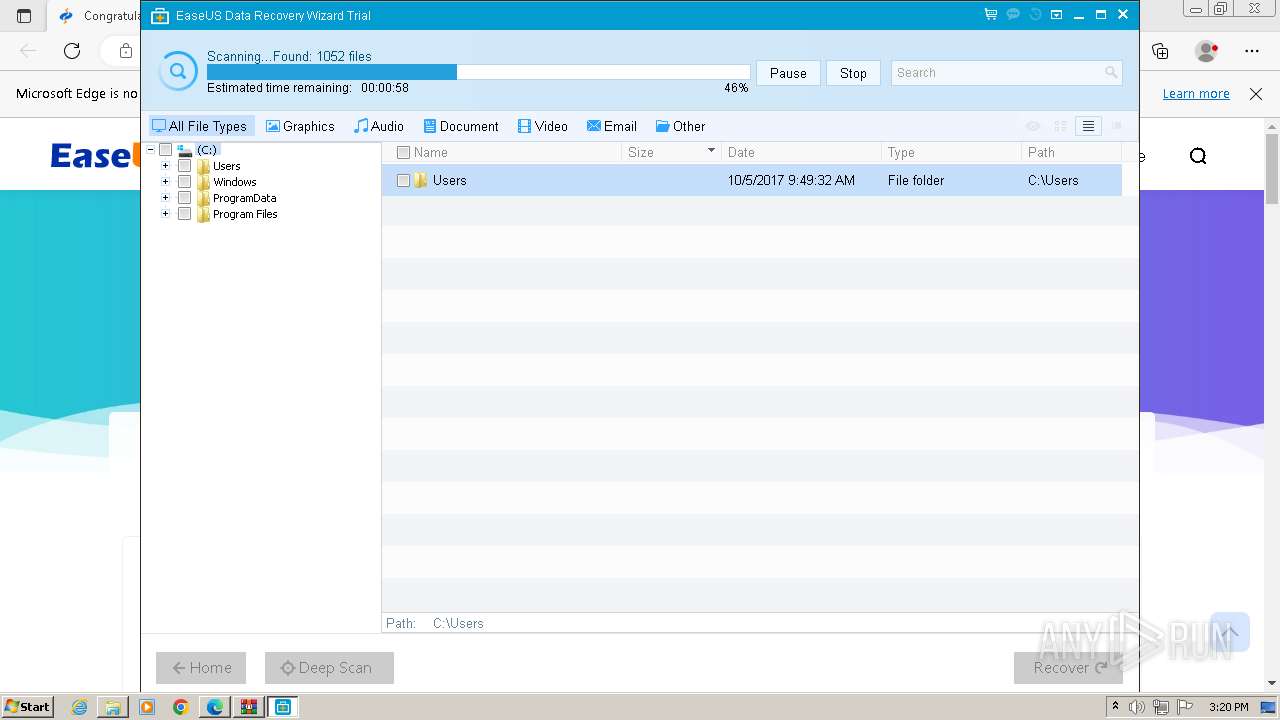Click the Home button
Image resolution: width=1280 pixels, height=720 pixels.
click(201, 668)
